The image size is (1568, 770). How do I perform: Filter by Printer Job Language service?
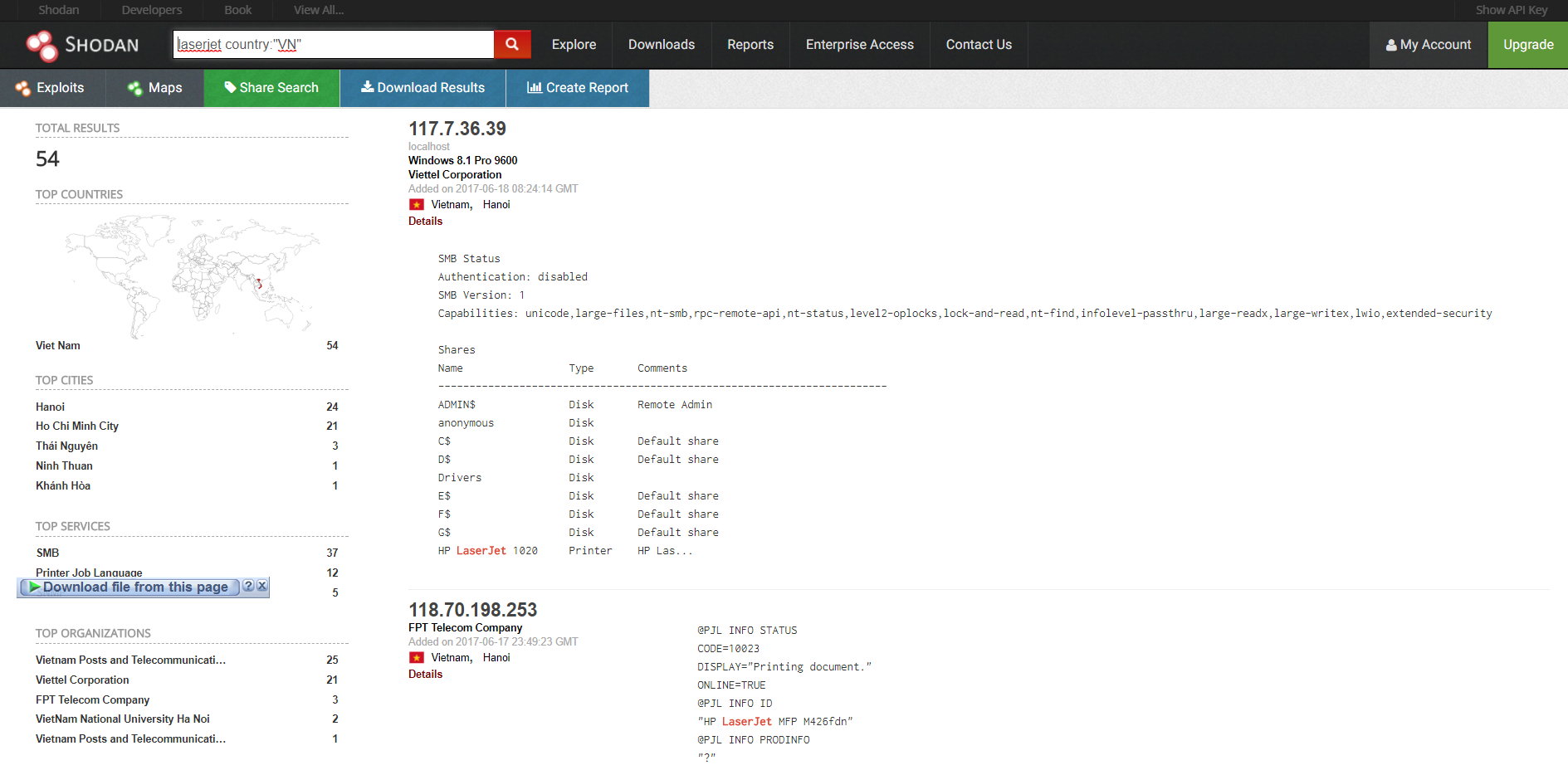coord(89,573)
